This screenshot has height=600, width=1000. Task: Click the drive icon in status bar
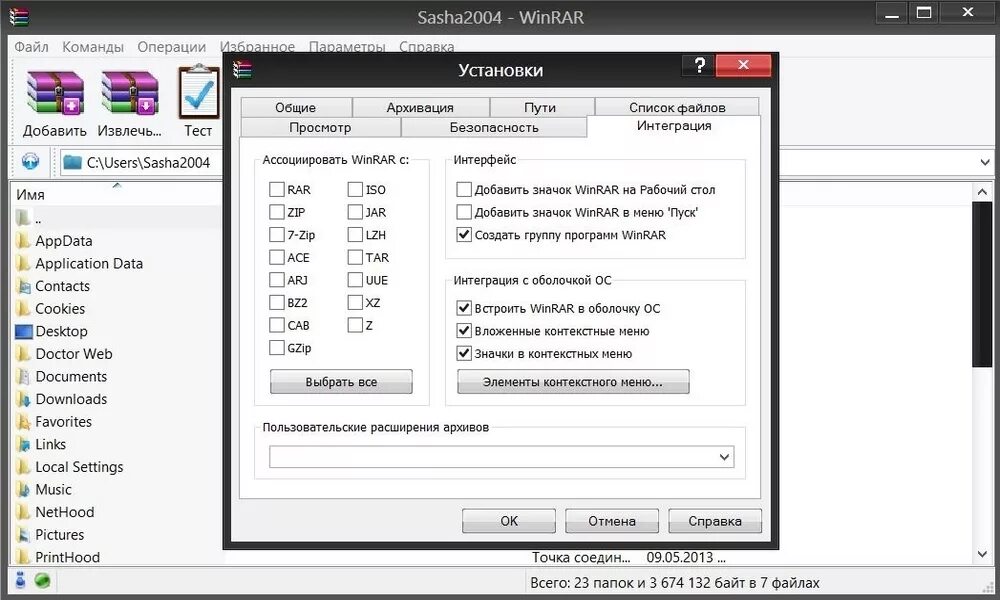(x=20, y=580)
